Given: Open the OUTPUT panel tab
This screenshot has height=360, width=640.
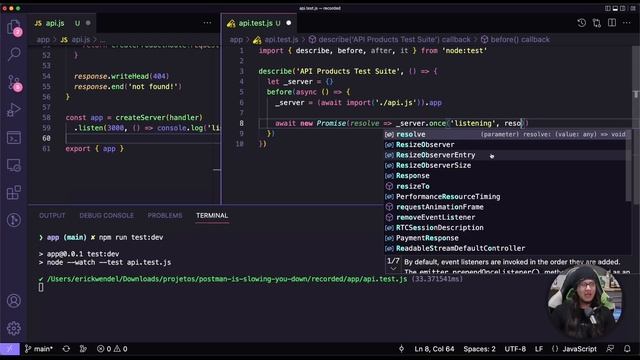Looking at the screenshot, I should coord(52,216).
